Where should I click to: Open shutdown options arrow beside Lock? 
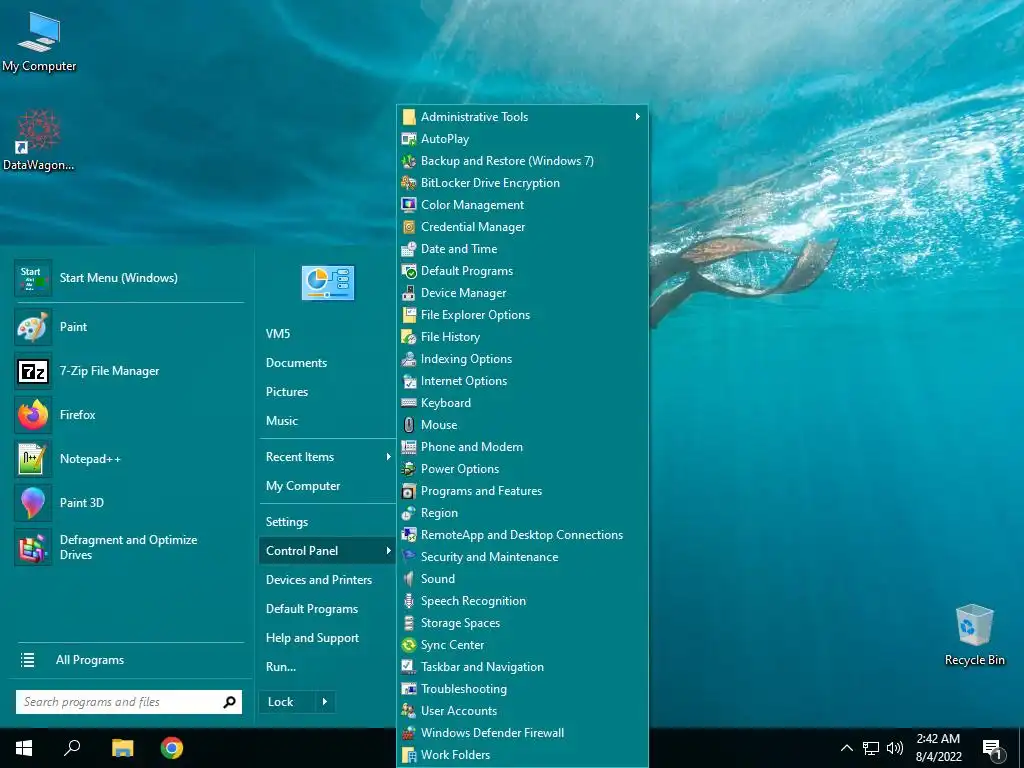click(x=325, y=702)
